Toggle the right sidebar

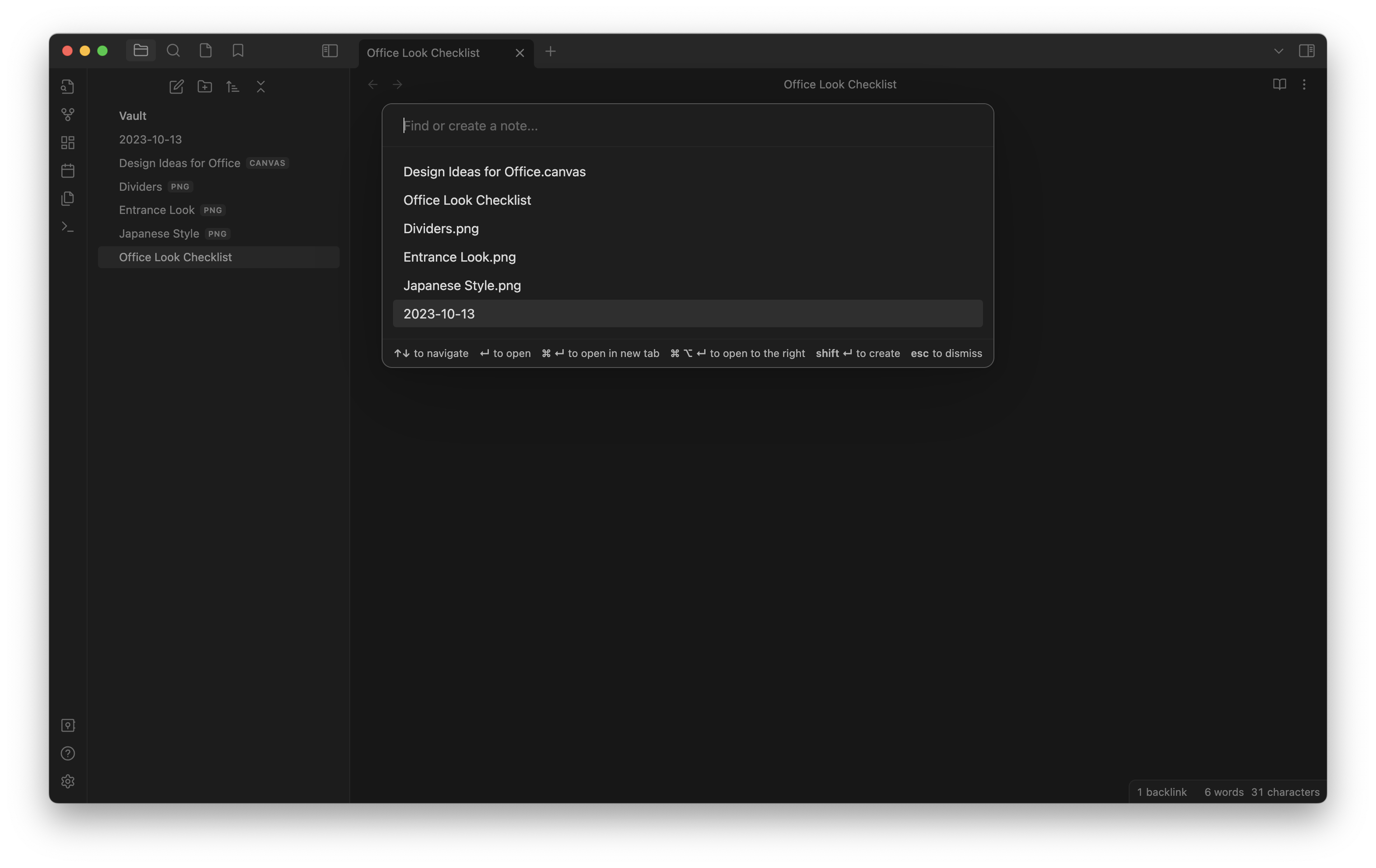(x=1307, y=50)
